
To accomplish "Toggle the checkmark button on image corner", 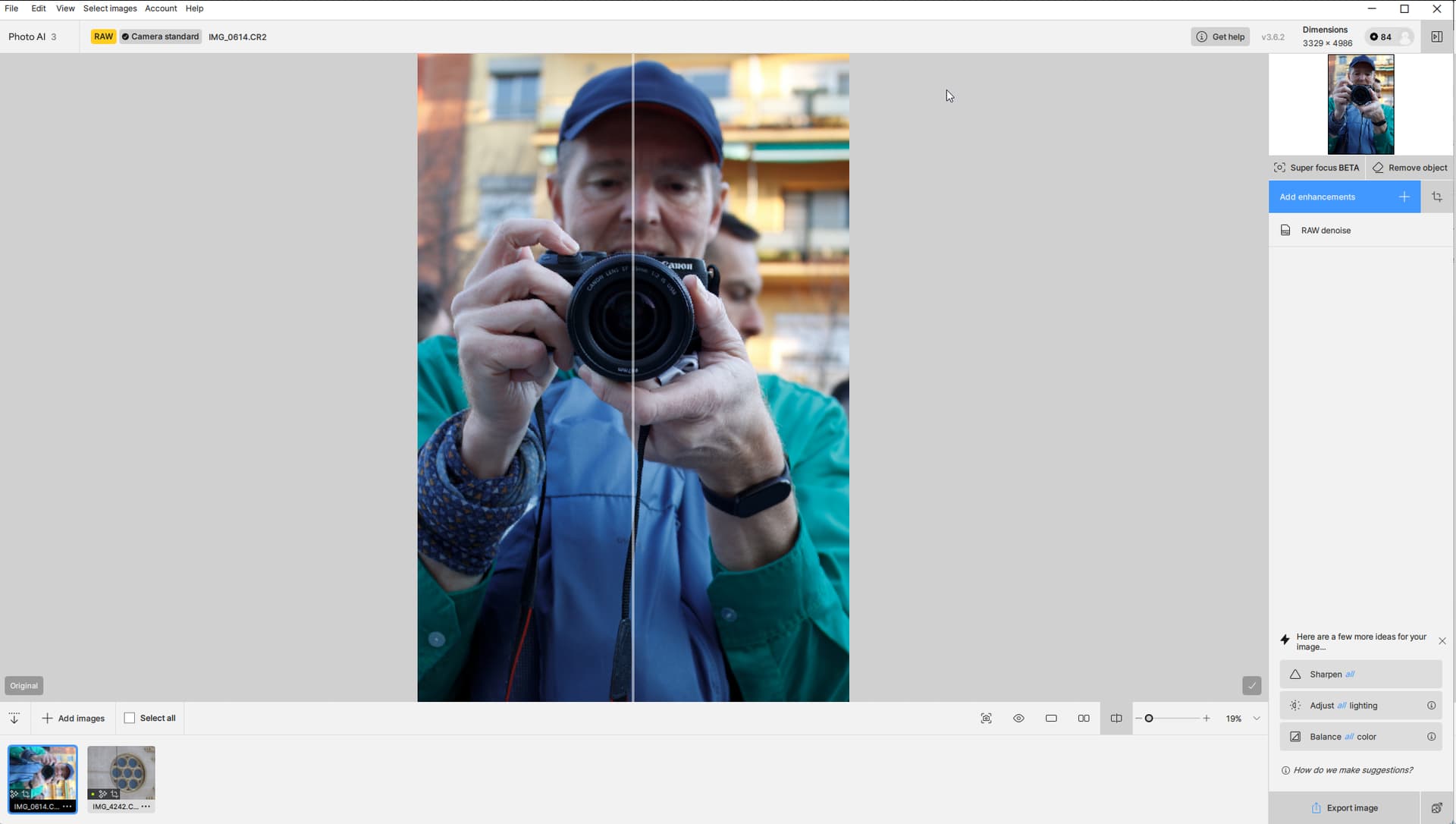I will [1251, 686].
